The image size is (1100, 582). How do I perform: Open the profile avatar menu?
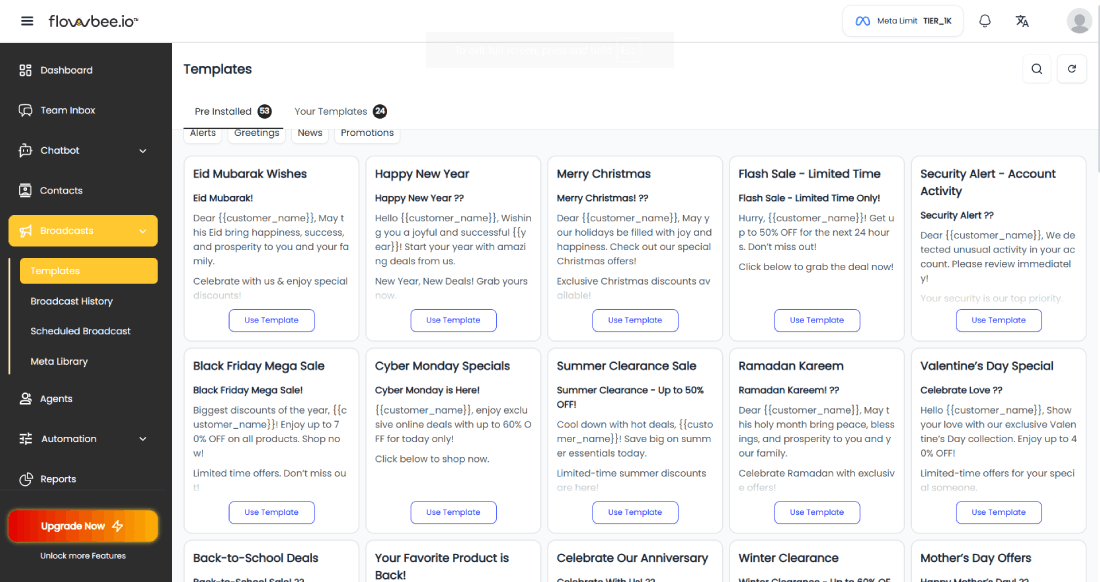coord(1078,20)
